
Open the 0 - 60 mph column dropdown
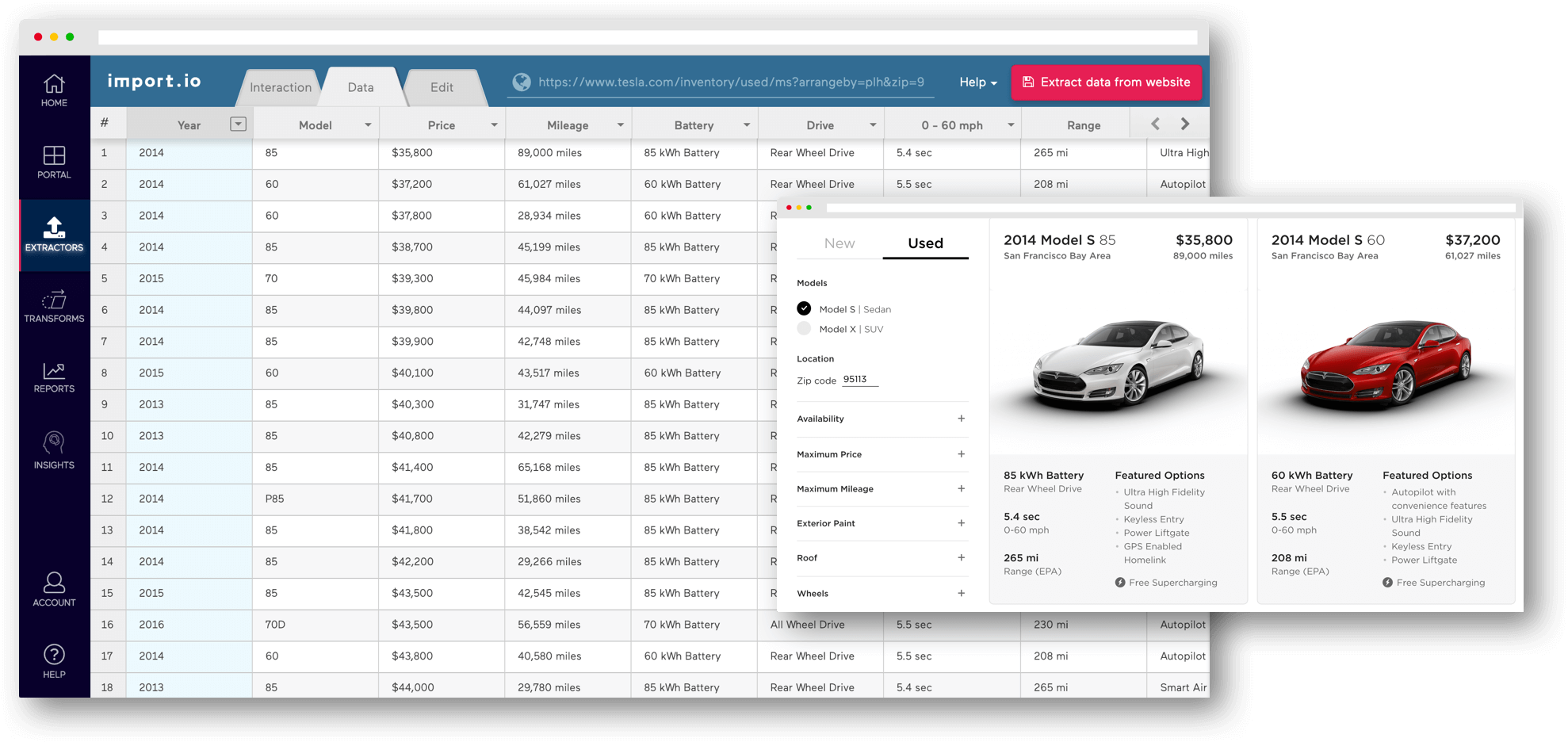[1011, 125]
